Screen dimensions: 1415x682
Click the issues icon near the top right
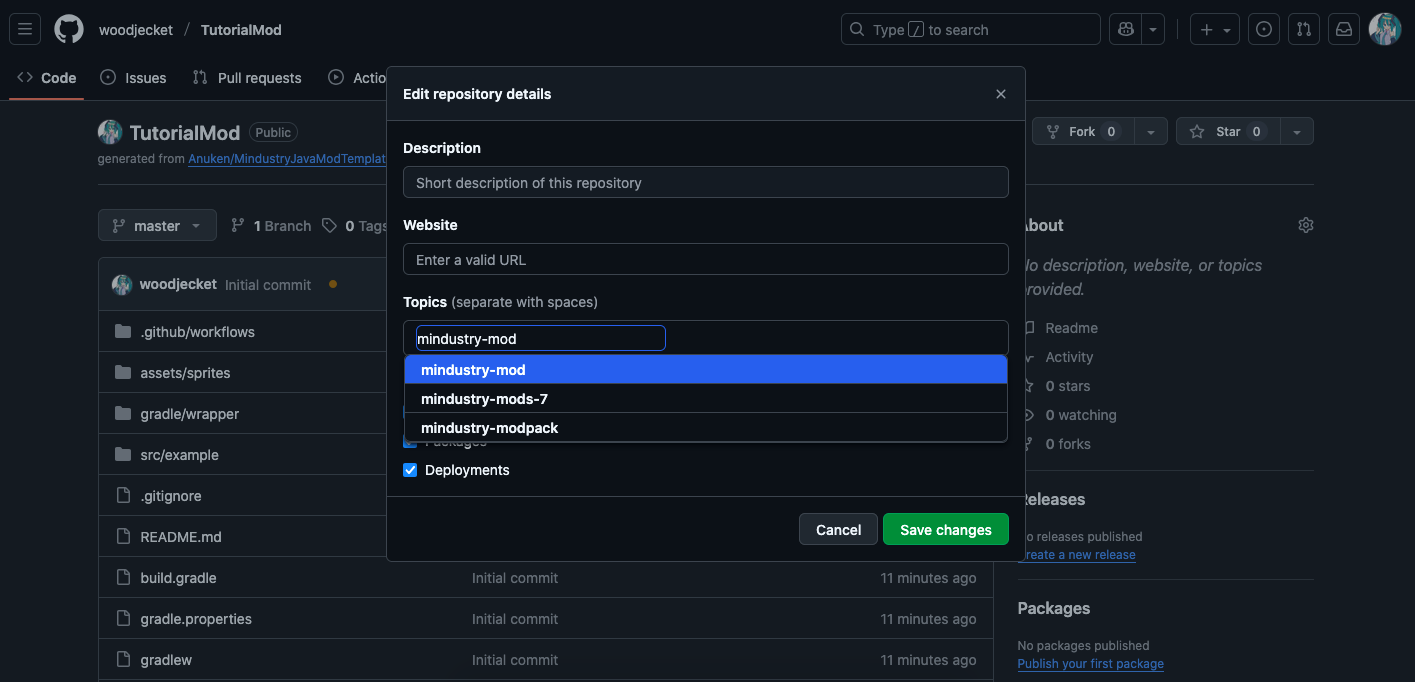point(1263,29)
